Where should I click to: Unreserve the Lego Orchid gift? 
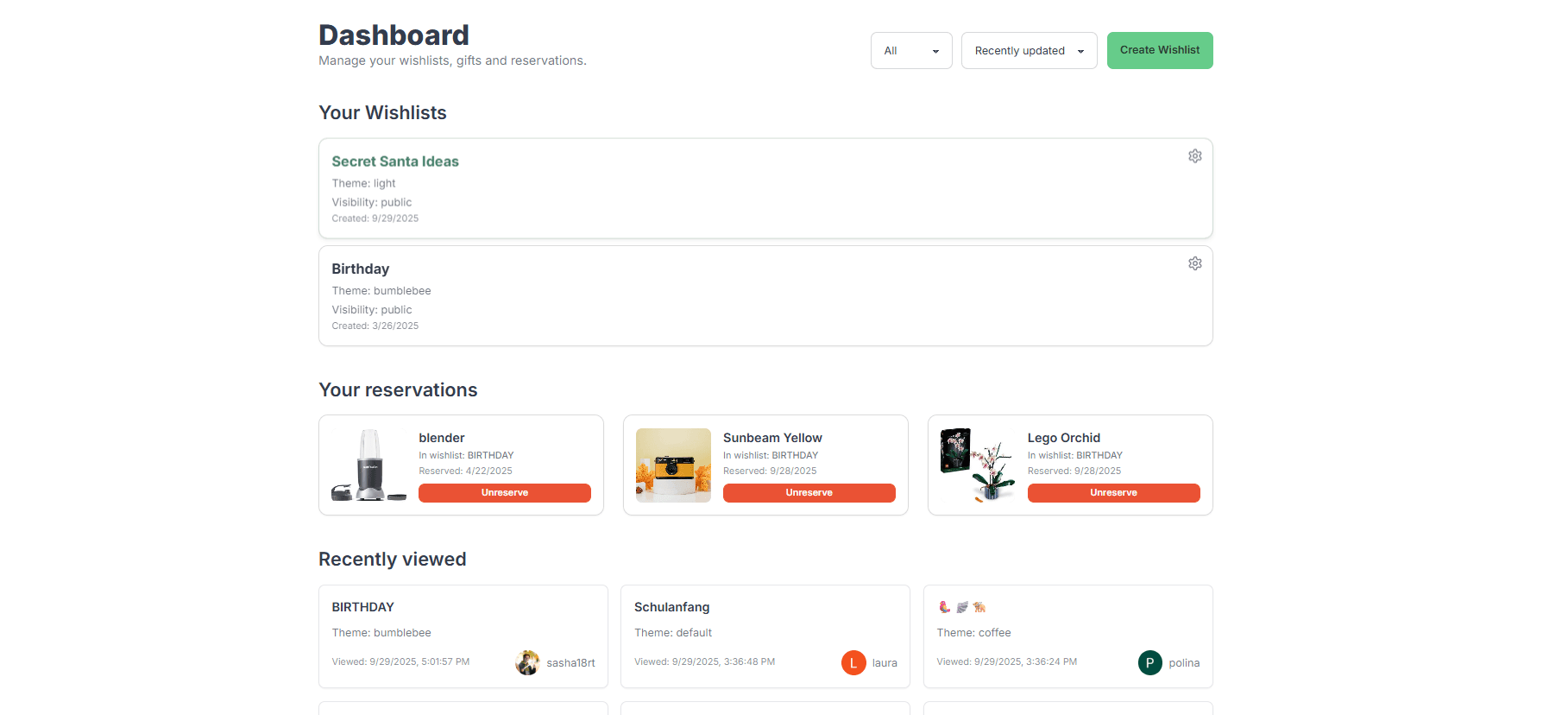pyautogui.click(x=1113, y=493)
